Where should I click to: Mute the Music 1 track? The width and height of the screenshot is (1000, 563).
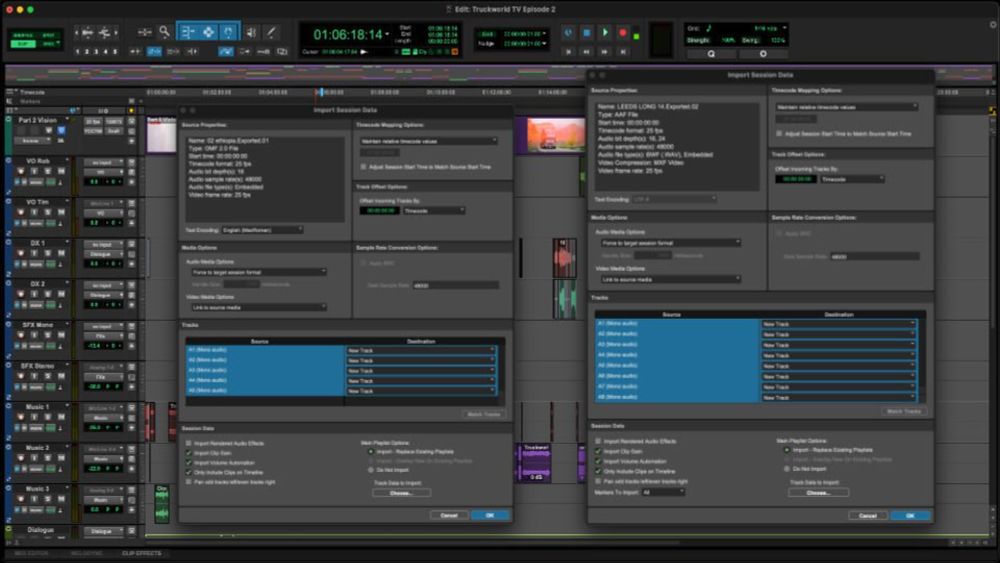[x=61, y=417]
